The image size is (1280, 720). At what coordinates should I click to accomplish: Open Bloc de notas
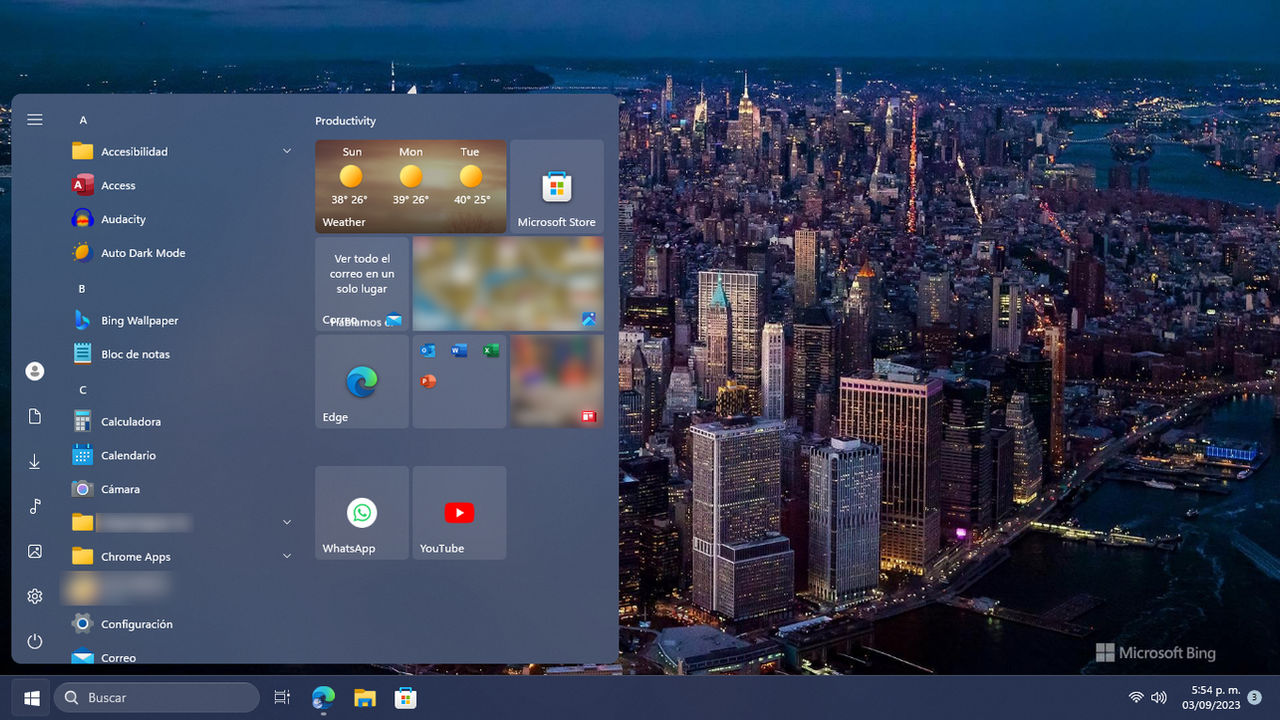pyautogui.click(x=183, y=354)
